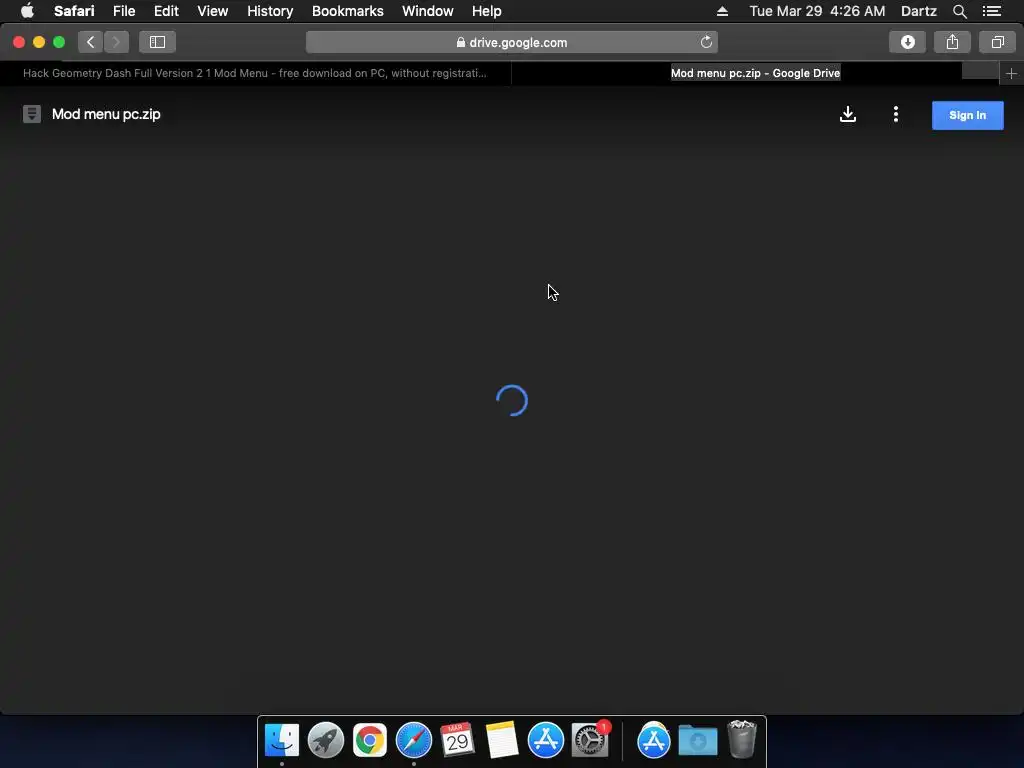Focus the drive.google.com address bar
Viewport: 1024px width, 768px height.
coord(511,42)
